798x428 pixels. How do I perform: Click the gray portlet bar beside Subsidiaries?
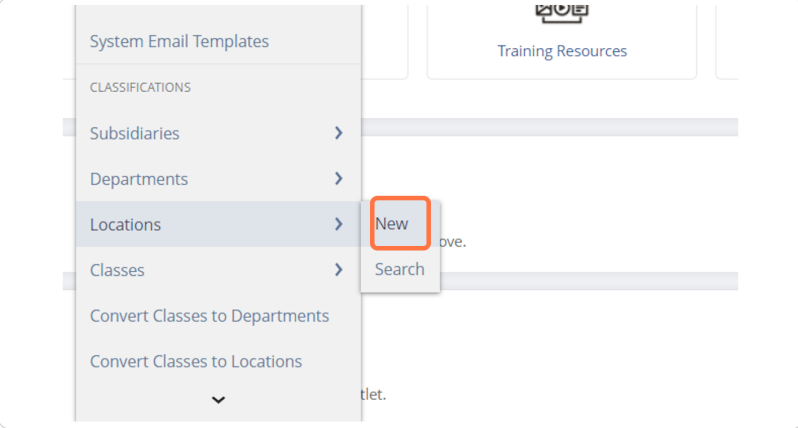coord(550,127)
